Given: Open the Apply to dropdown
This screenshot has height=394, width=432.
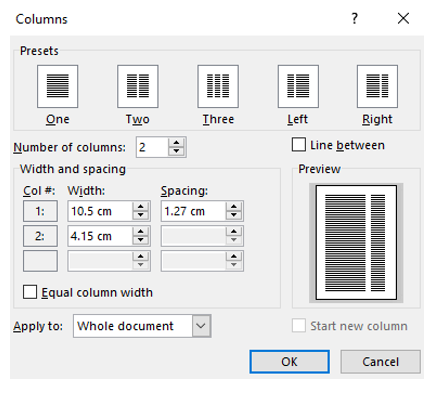Looking at the screenshot, I should click(x=201, y=326).
